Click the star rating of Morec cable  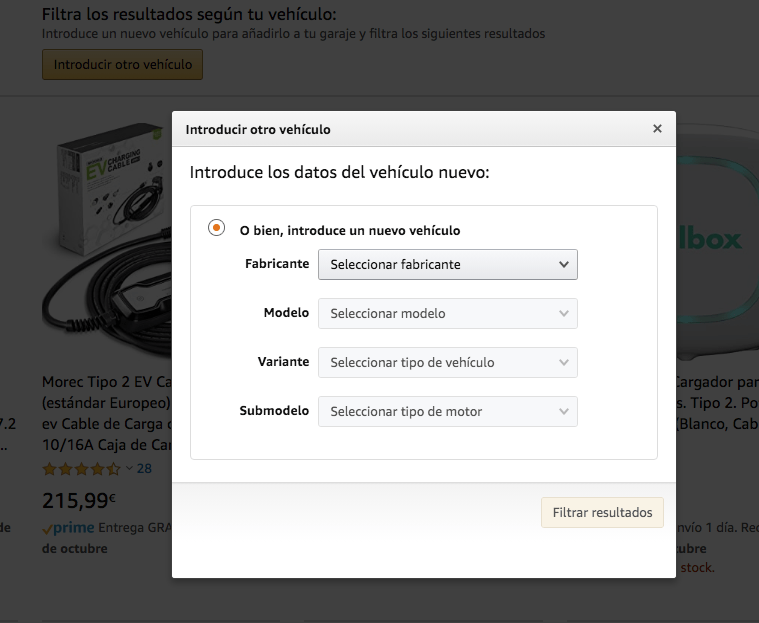[81, 468]
